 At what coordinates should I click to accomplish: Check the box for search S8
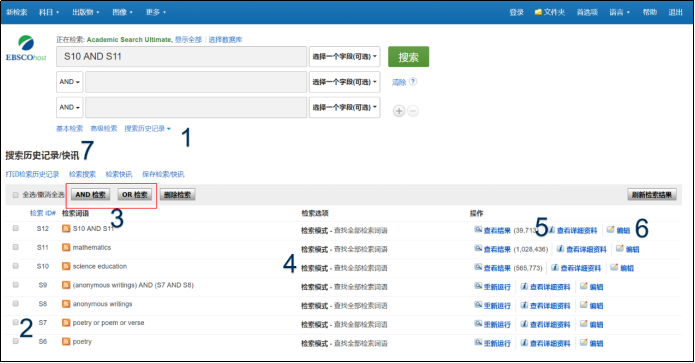[x=16, y=304]
